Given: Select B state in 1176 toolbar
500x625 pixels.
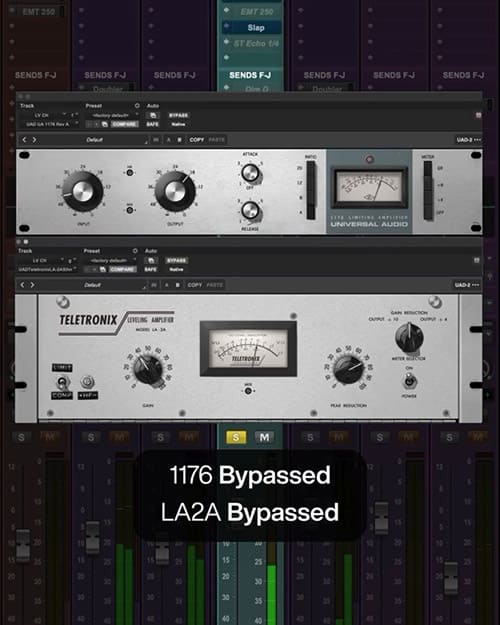Looking at the screenshot, I should (x=179, y=140).
